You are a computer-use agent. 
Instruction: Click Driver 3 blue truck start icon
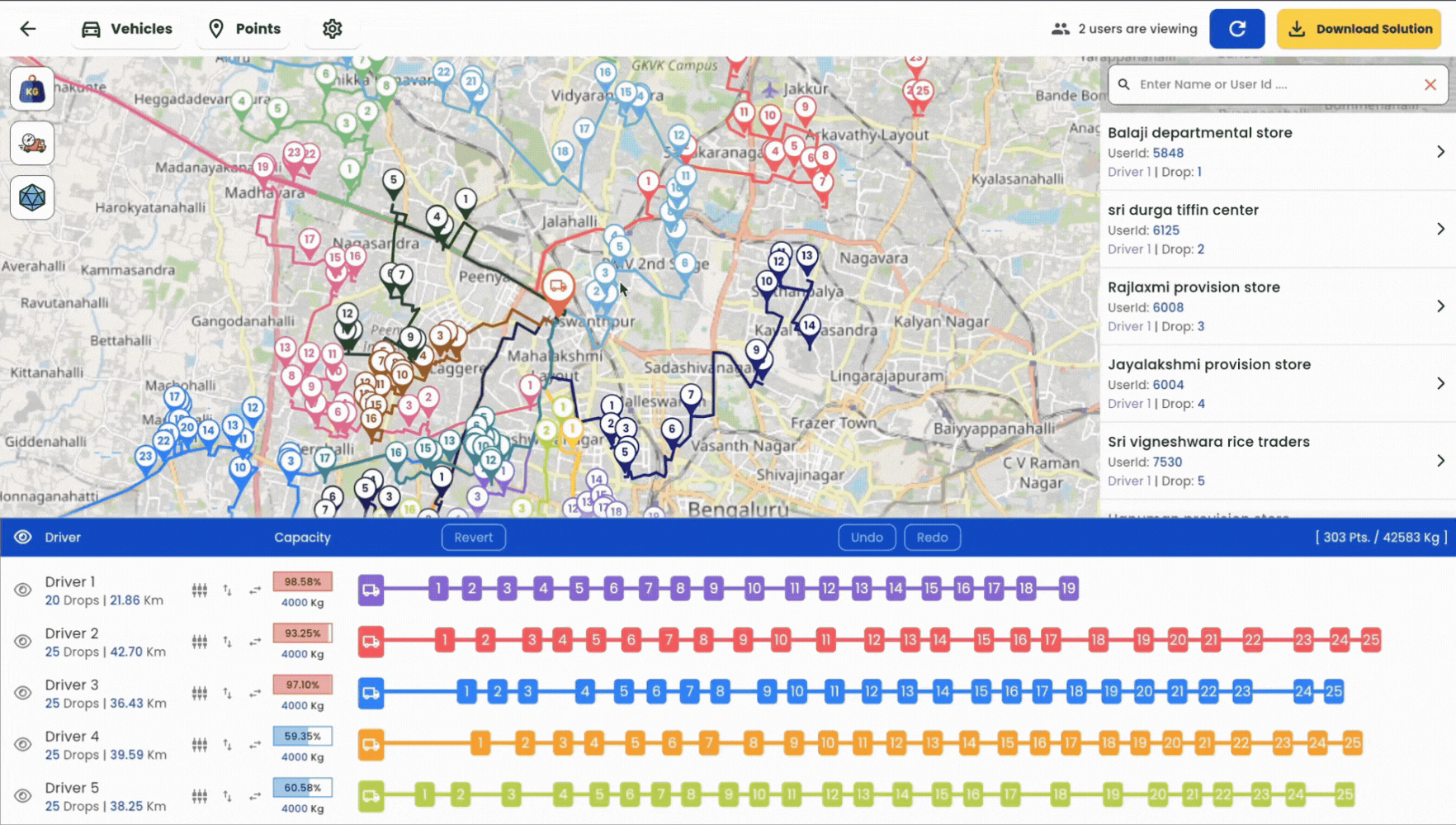point(371,692)
